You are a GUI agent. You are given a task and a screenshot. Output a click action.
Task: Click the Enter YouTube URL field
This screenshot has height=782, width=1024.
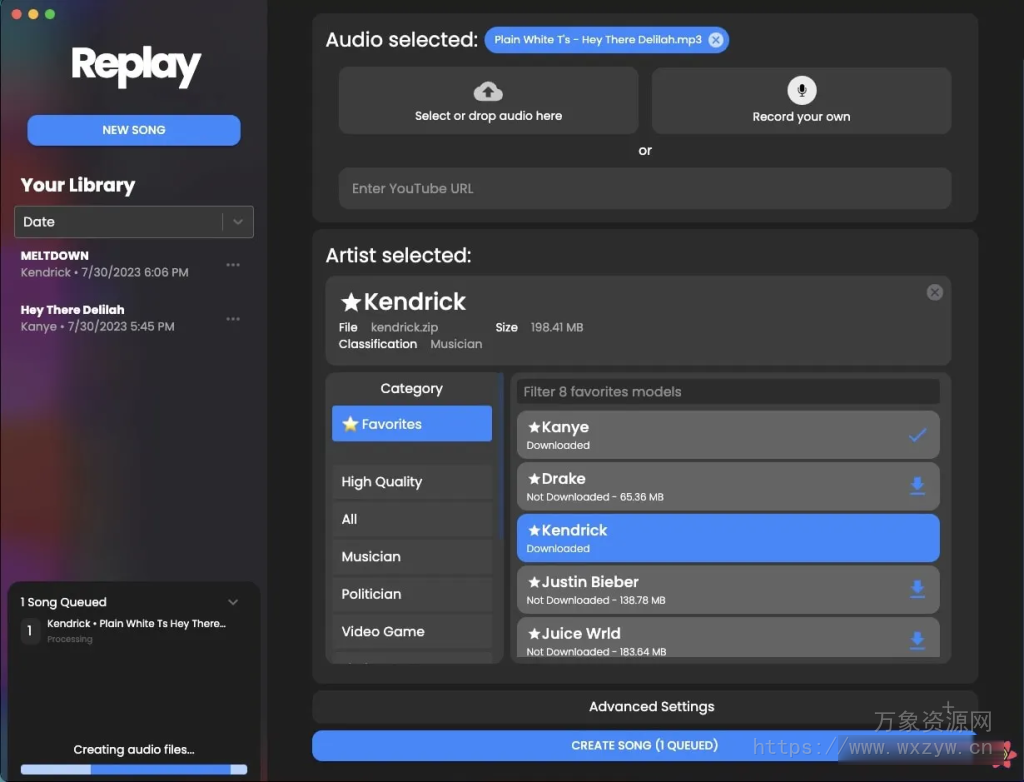[645, 188]
